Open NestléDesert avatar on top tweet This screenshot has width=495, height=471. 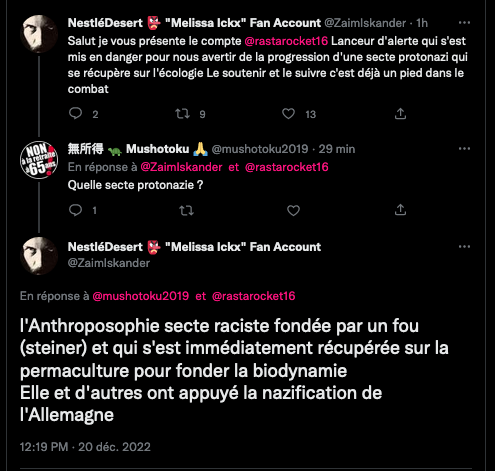[x=39, y=34]
